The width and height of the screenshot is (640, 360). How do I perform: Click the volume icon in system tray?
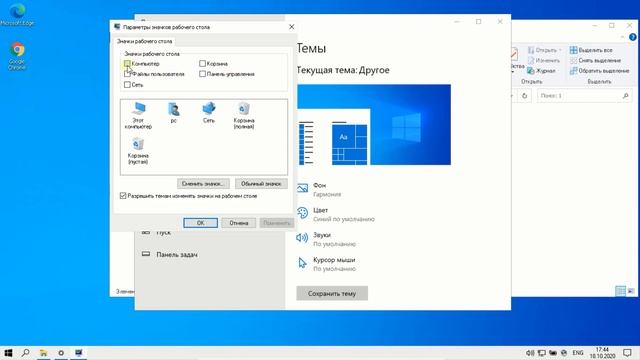click(x=530, y=353)
